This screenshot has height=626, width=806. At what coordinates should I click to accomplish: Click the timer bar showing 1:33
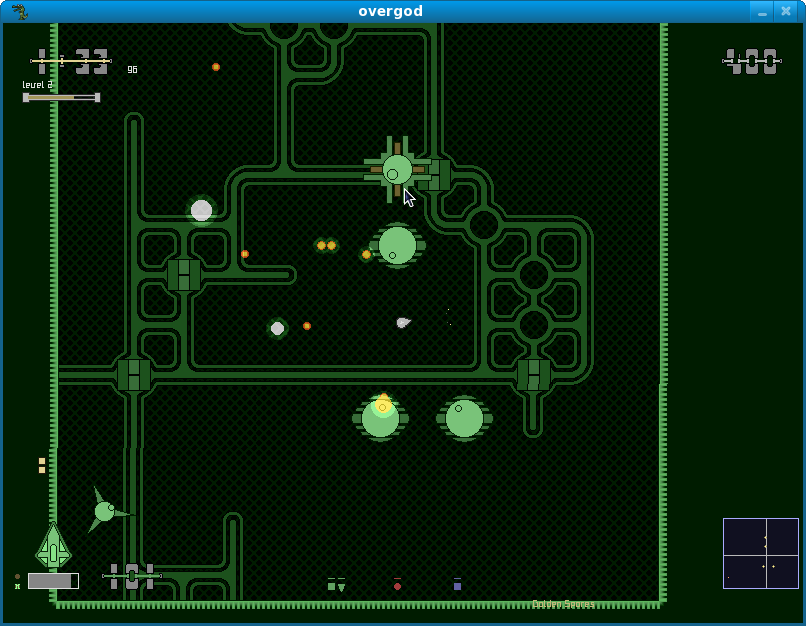click(71, 61)
